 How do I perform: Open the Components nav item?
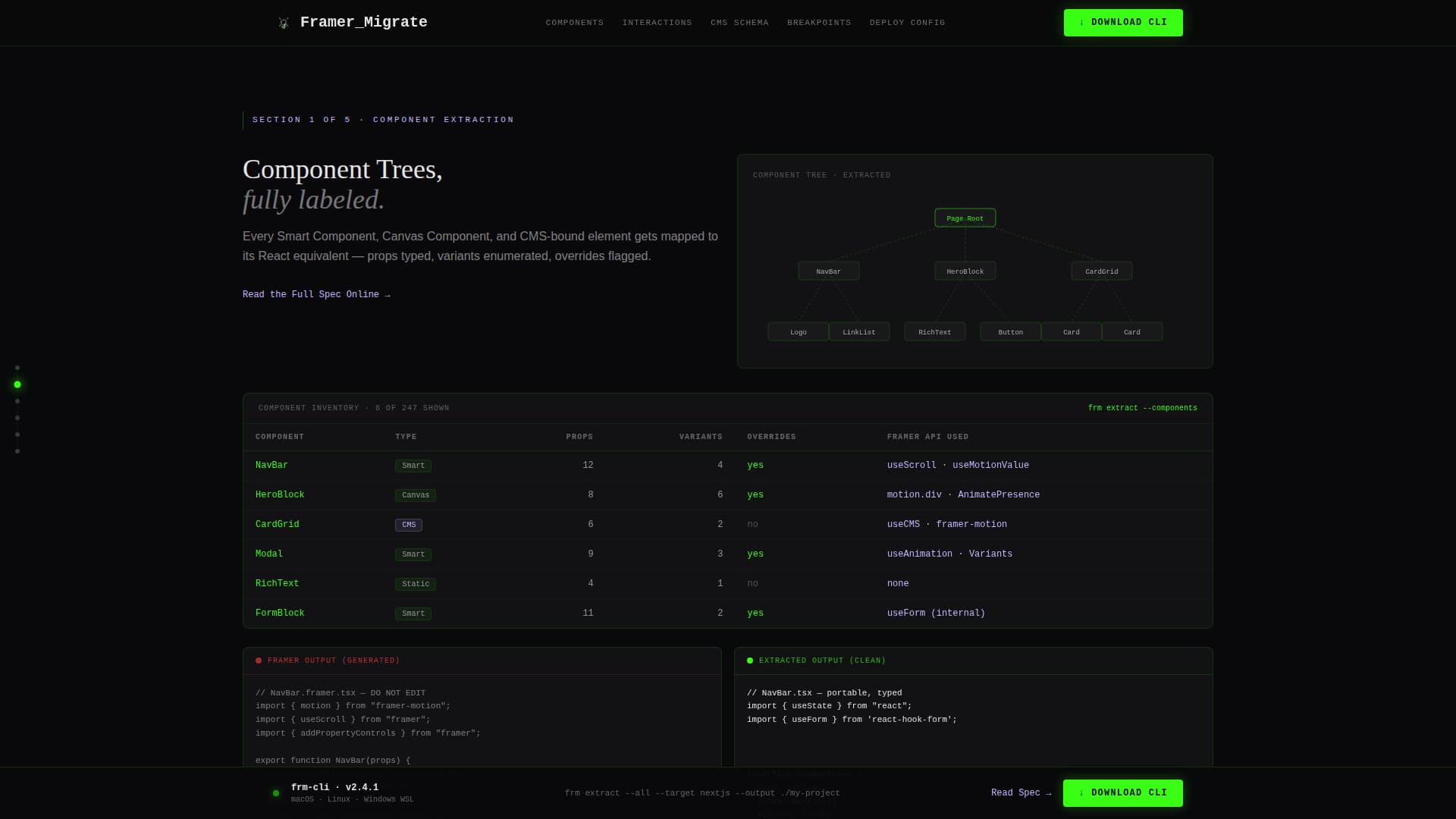click(x=575, y=23)
